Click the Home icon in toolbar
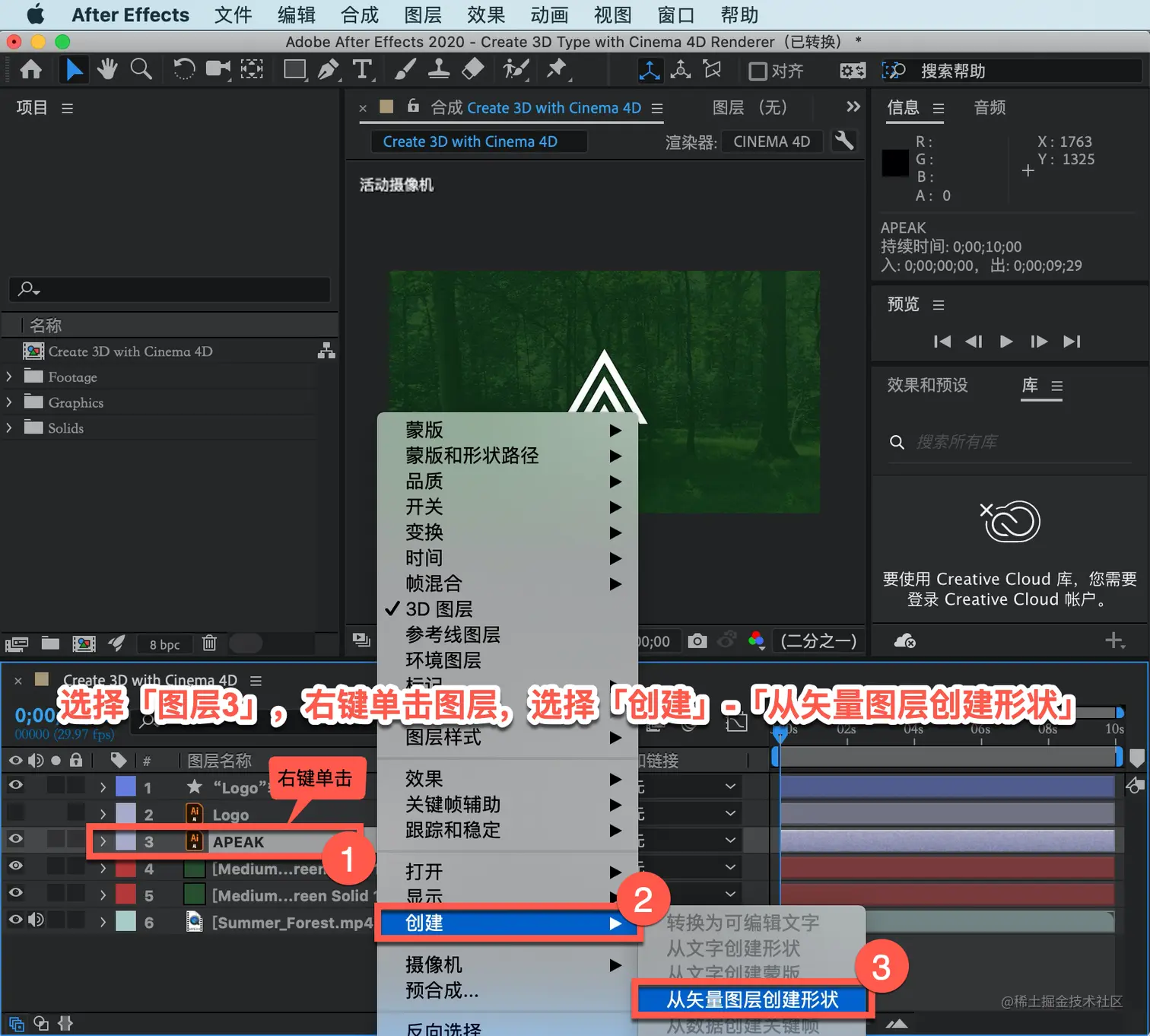This screenshot has width=1150, height=1036. coord(30,70)
